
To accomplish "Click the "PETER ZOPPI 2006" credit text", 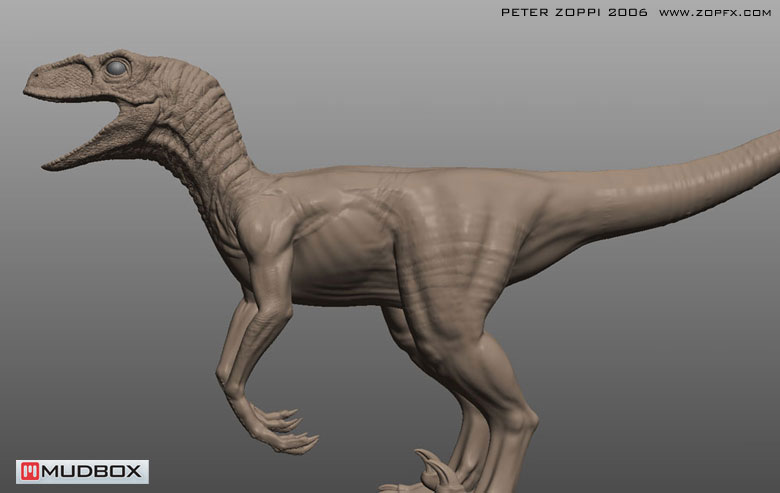I will point(574,13).
